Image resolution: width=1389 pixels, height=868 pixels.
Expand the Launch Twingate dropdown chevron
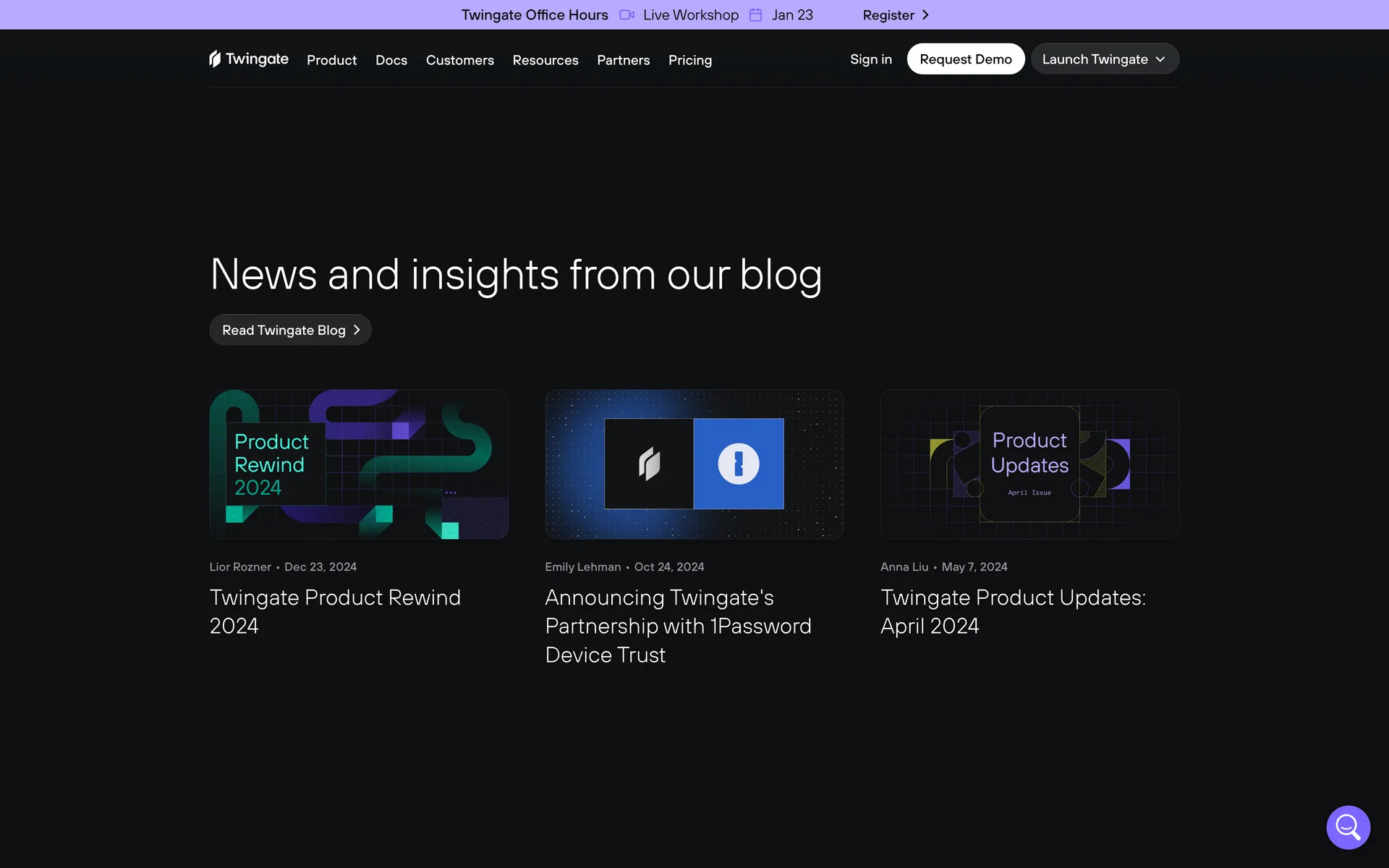tap(1160, 59)
